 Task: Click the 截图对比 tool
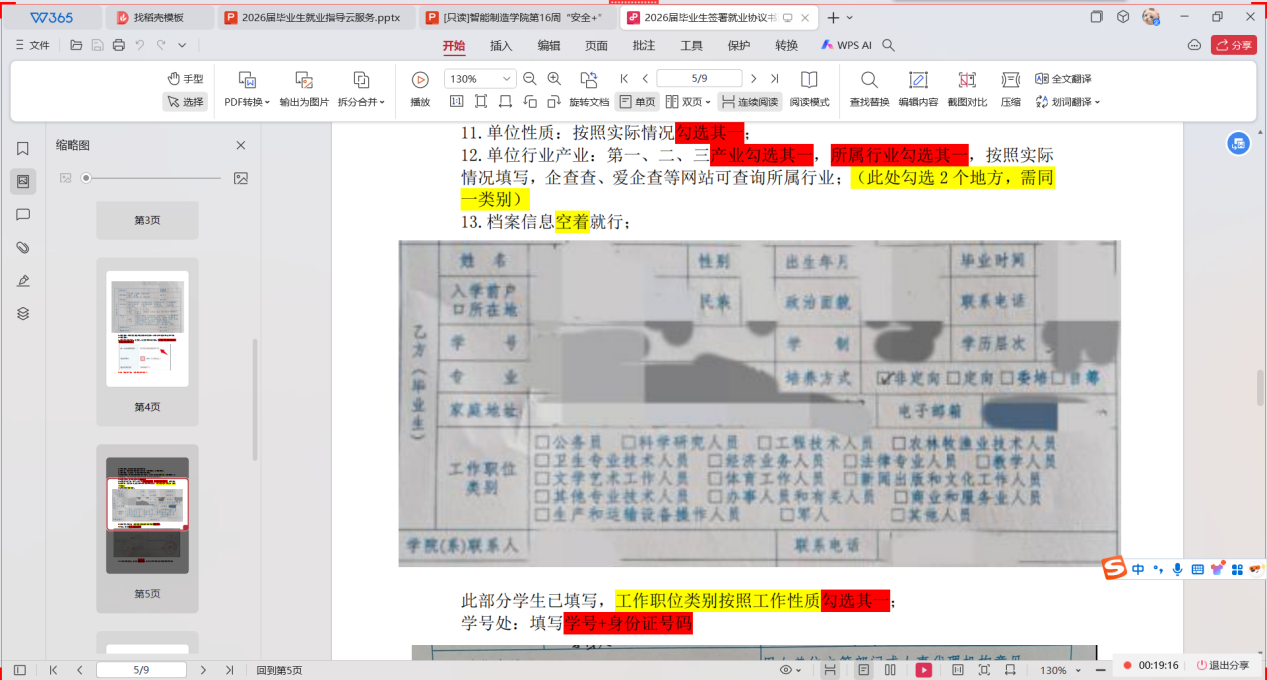(x=967, y=81)
